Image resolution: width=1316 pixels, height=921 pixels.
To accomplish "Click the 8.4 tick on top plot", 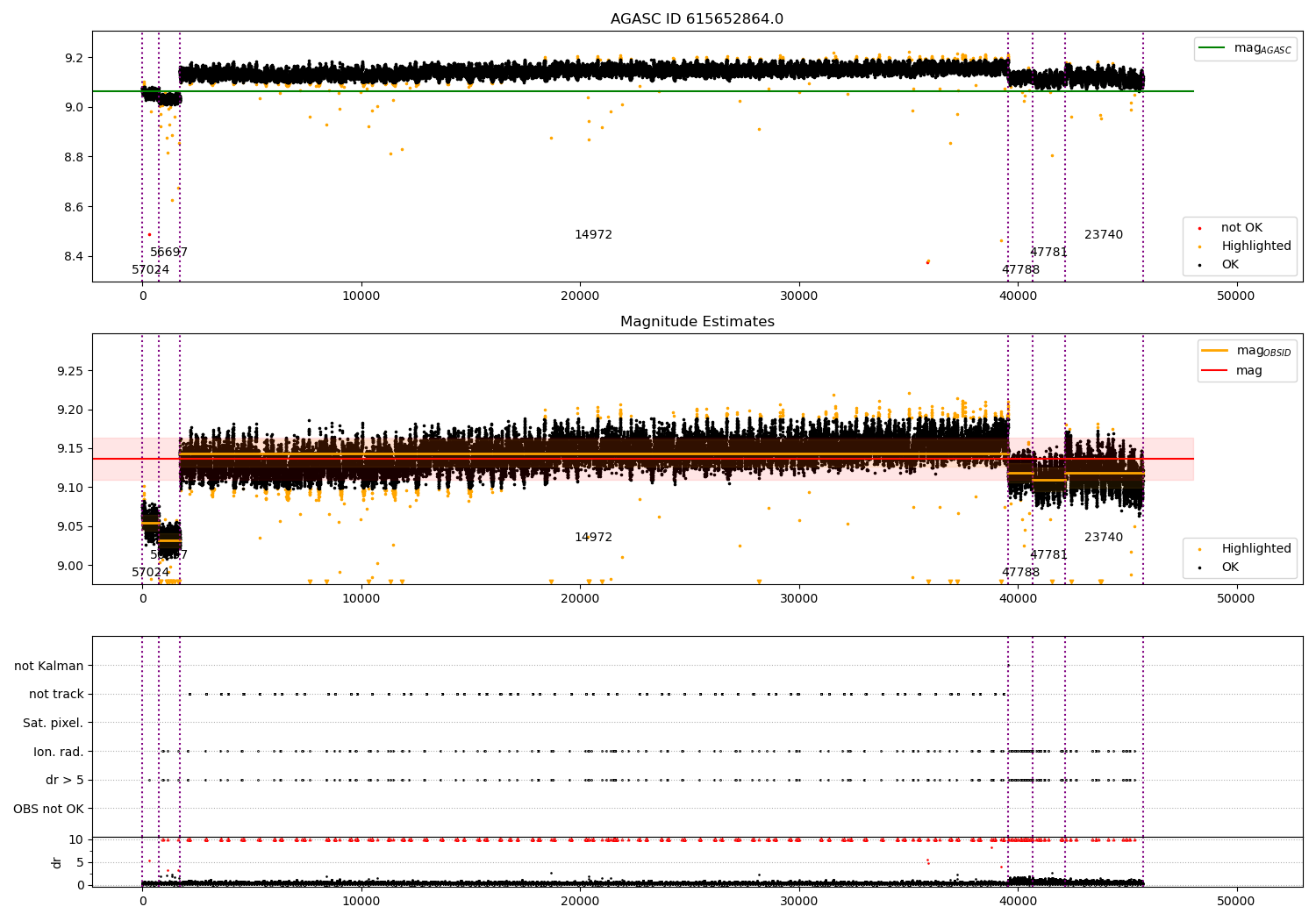I will click(76, 257).
